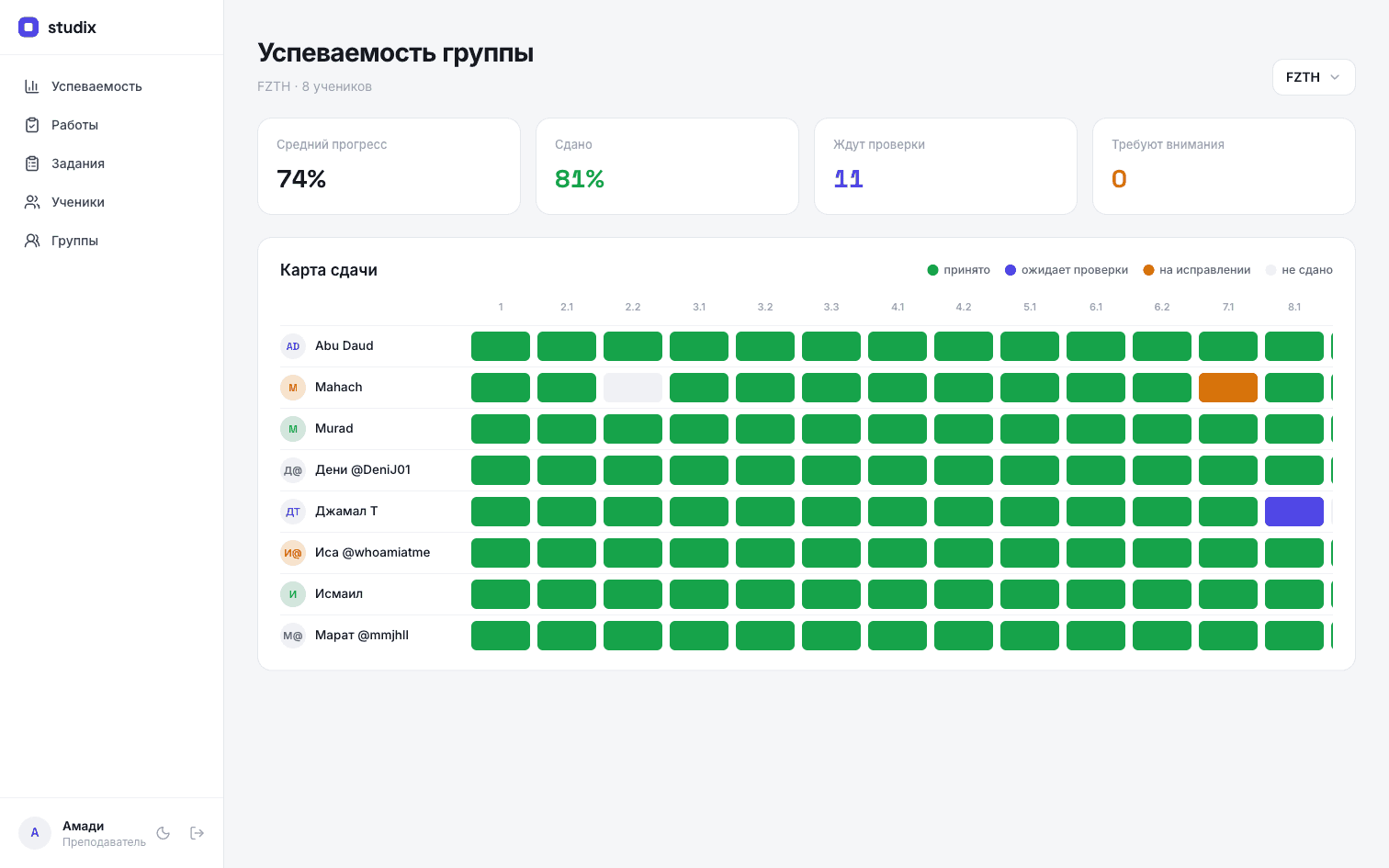Click the logout icon
Viewport: 1389px width, 868px height.
197,833
